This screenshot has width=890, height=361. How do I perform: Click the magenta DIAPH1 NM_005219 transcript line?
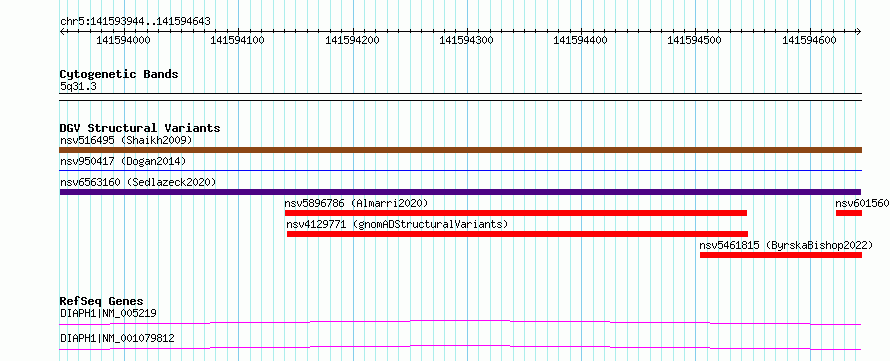(x=460, y=322)
